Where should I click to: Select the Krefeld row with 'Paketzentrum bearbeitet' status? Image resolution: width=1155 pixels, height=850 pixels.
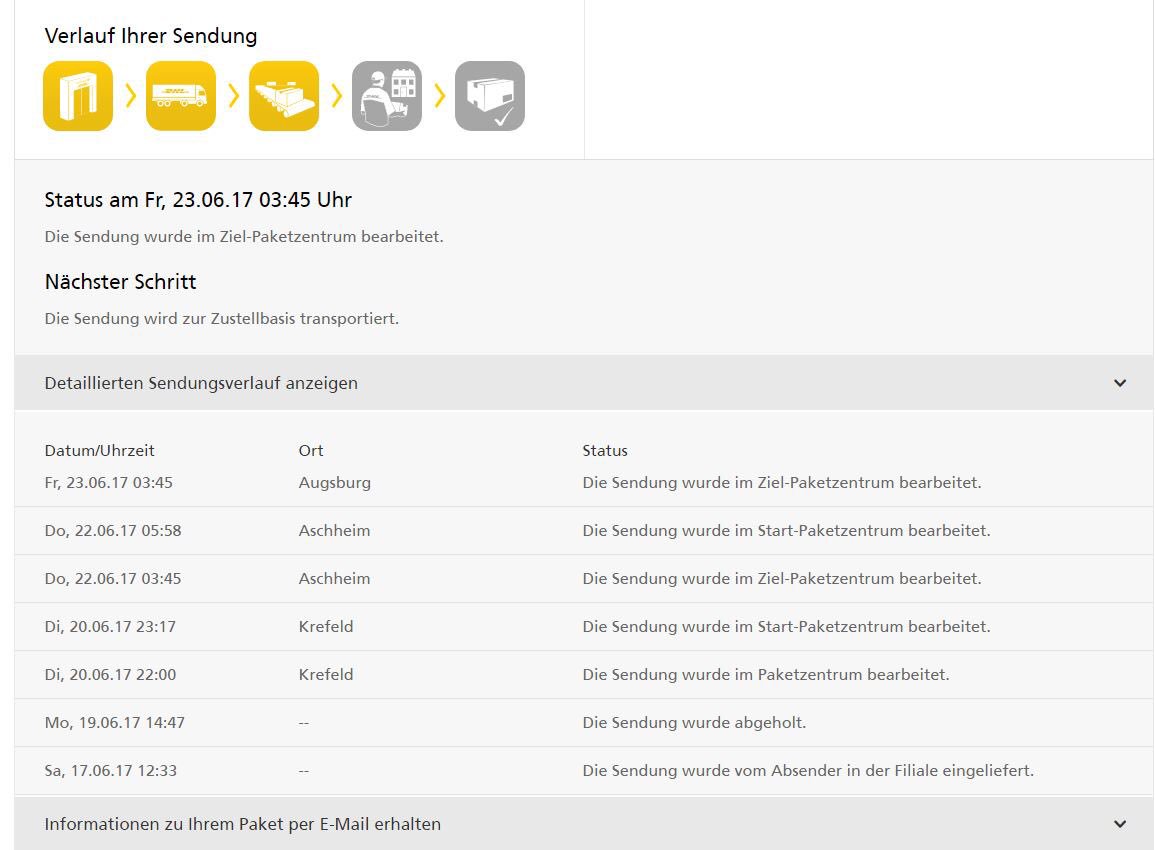(578, 674)
